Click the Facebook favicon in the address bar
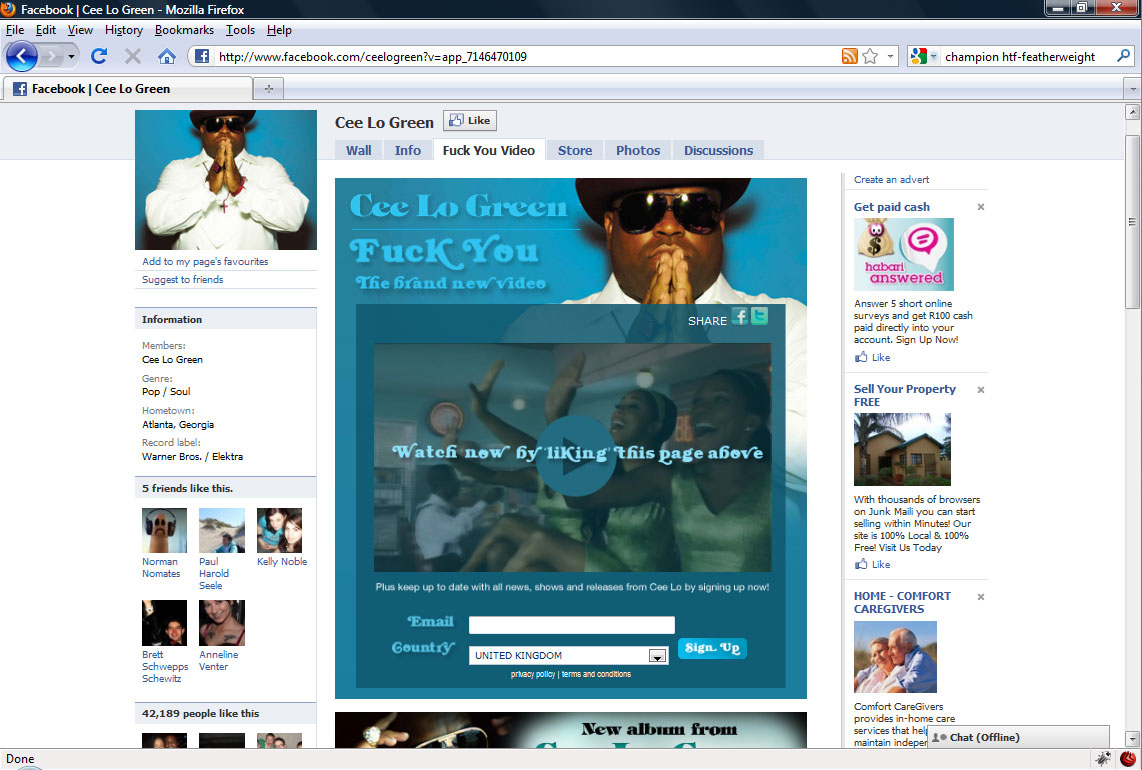Screen dimensions: 1142x770 [x=202, y=56]
